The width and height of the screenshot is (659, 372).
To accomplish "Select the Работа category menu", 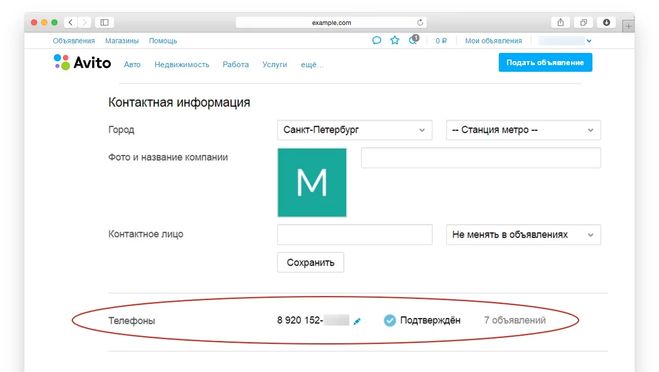I will (235, 64).
